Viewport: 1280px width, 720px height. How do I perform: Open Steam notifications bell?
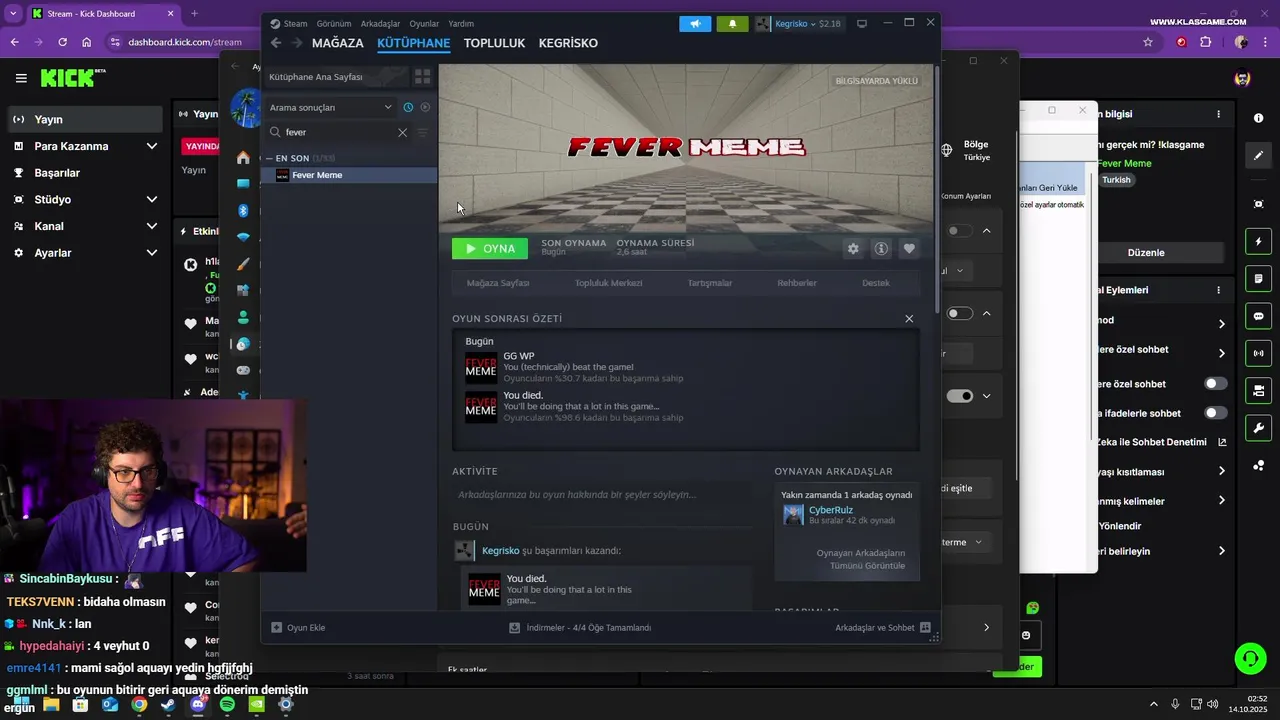click(x=732, y=24)
